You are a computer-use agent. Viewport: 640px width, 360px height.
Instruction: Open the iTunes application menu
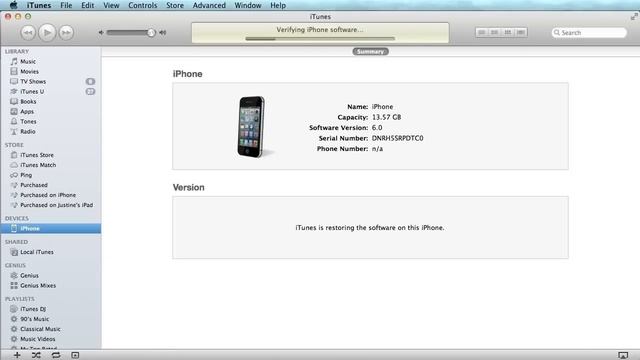[39, 5]
